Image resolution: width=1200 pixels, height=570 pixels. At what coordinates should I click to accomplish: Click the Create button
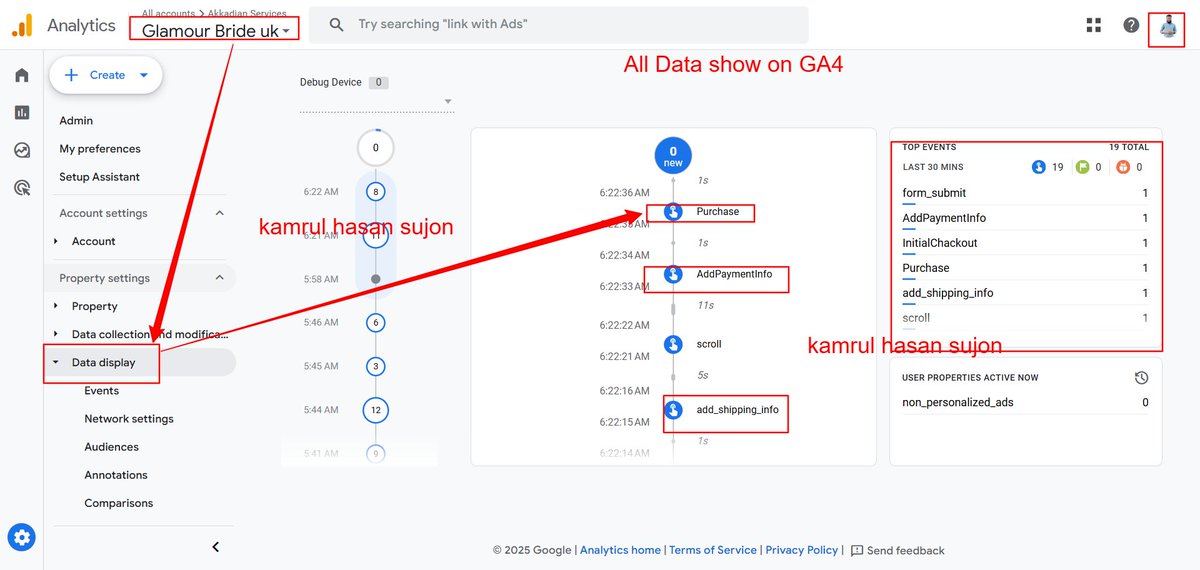tap(106, 75)
